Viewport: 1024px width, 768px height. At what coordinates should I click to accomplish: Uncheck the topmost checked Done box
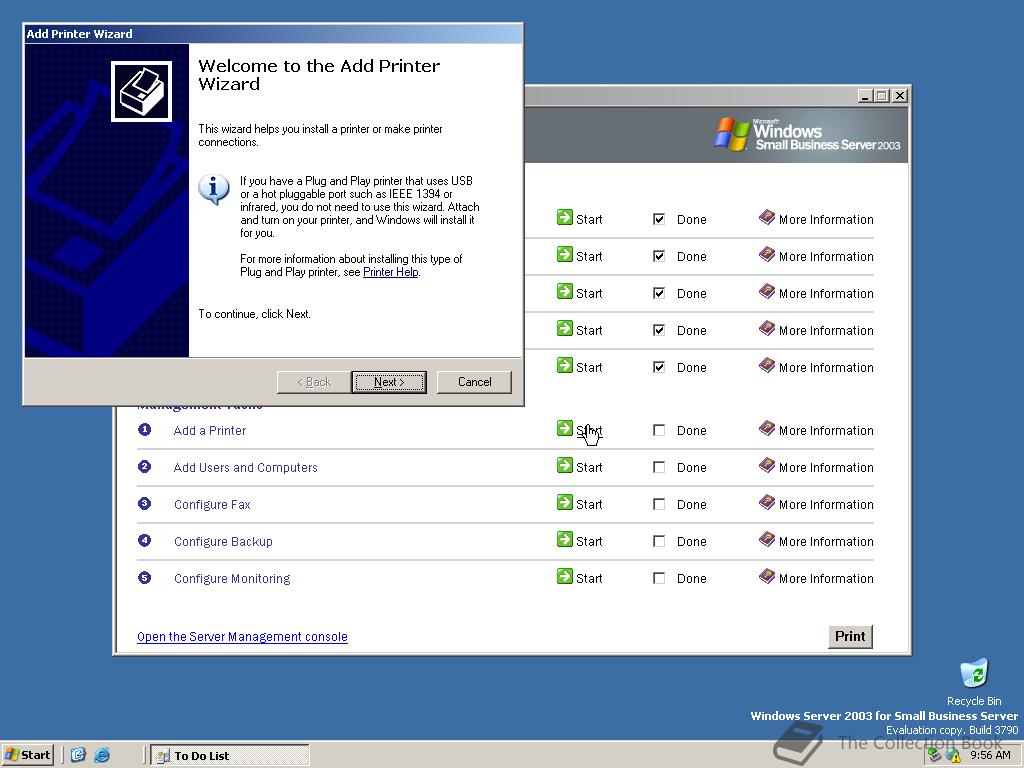tap(659, 219)
